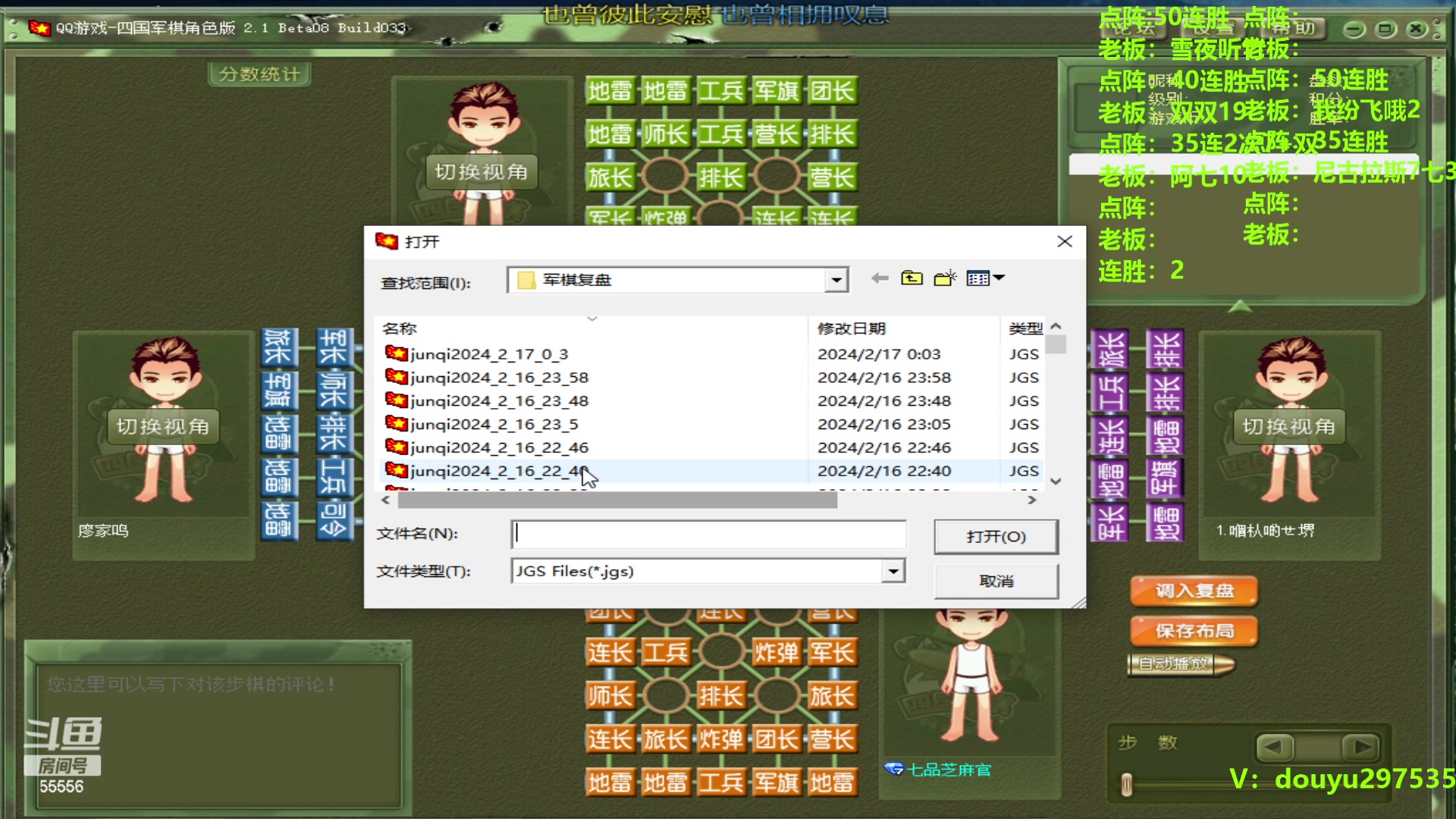
Task: Click the file list scroll-up arrow
Action: coord(1056,326)
